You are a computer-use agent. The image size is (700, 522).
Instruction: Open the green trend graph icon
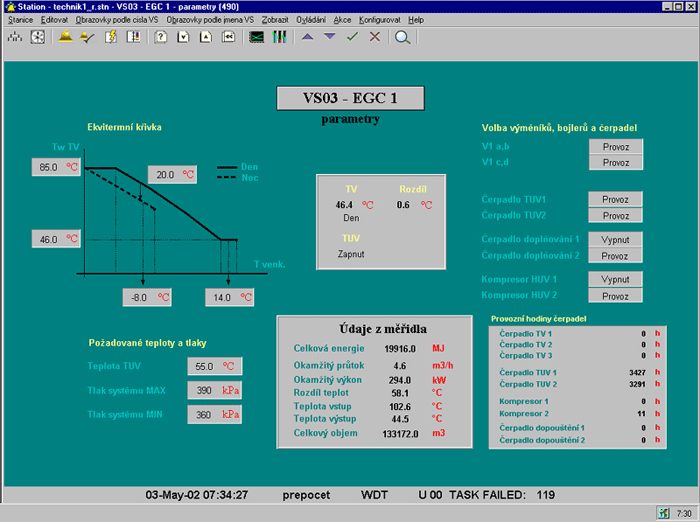pyautogui.click(x=257, y=37)
